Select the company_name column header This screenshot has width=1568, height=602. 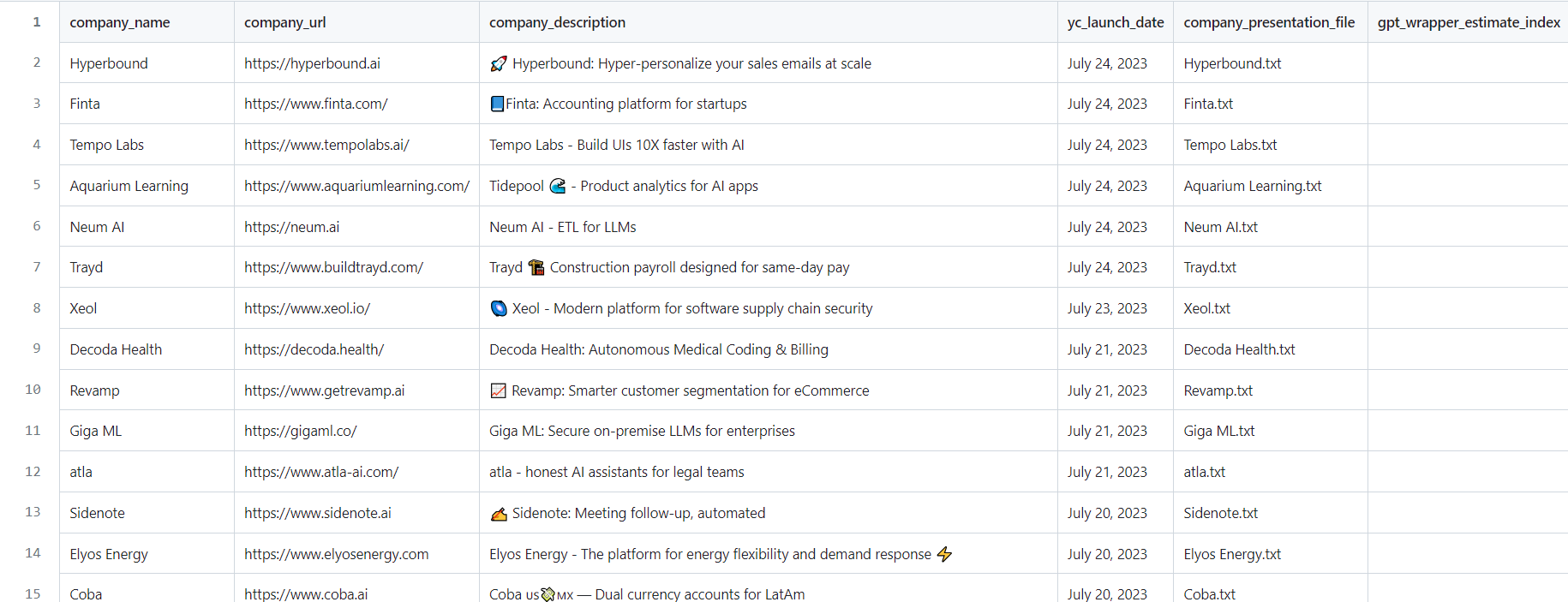point(120,22)
